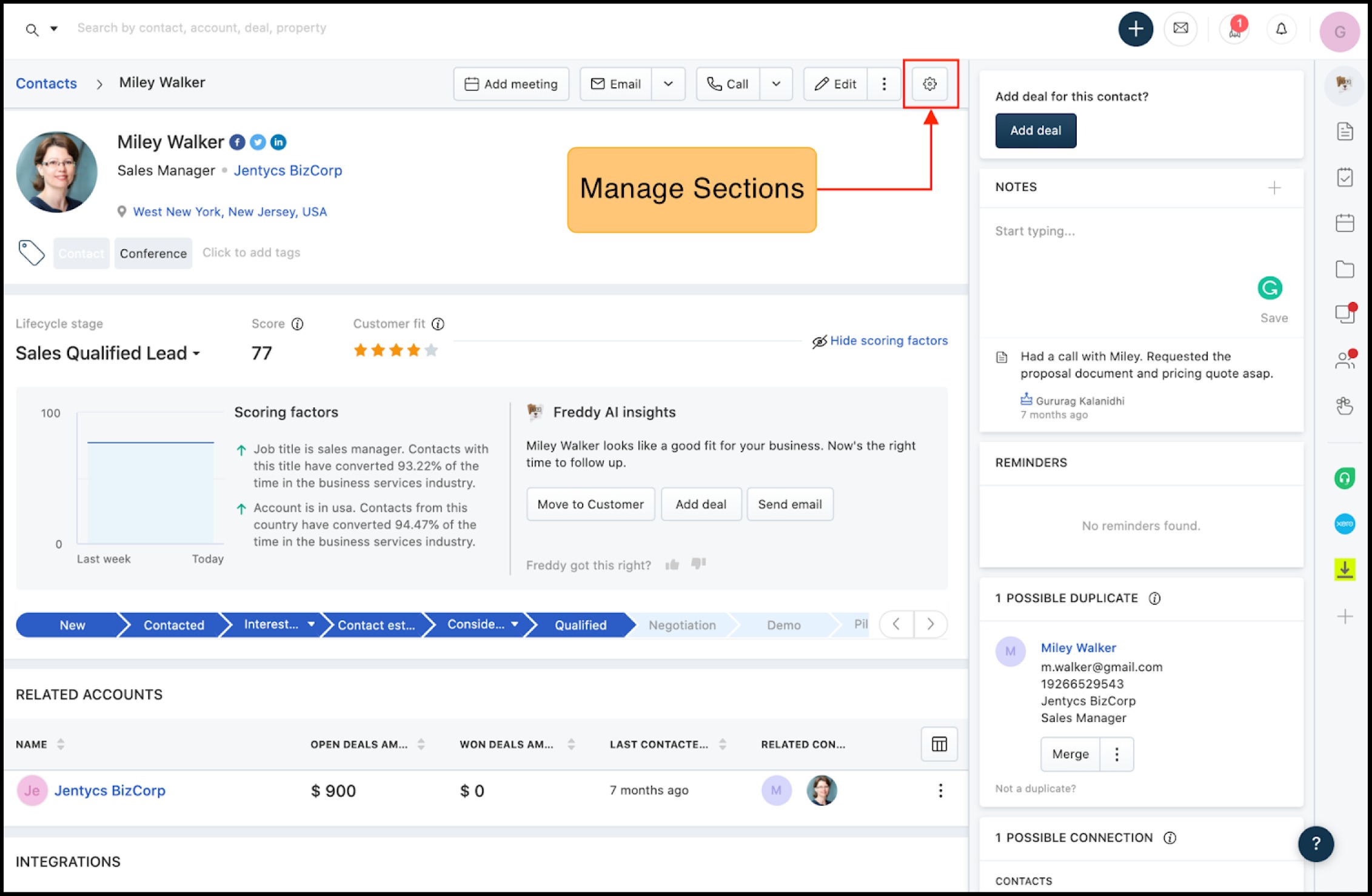Viewport: 1372px width, 896px height.
Task: Give thumbs up to Freddy insight
Action: 672,564
